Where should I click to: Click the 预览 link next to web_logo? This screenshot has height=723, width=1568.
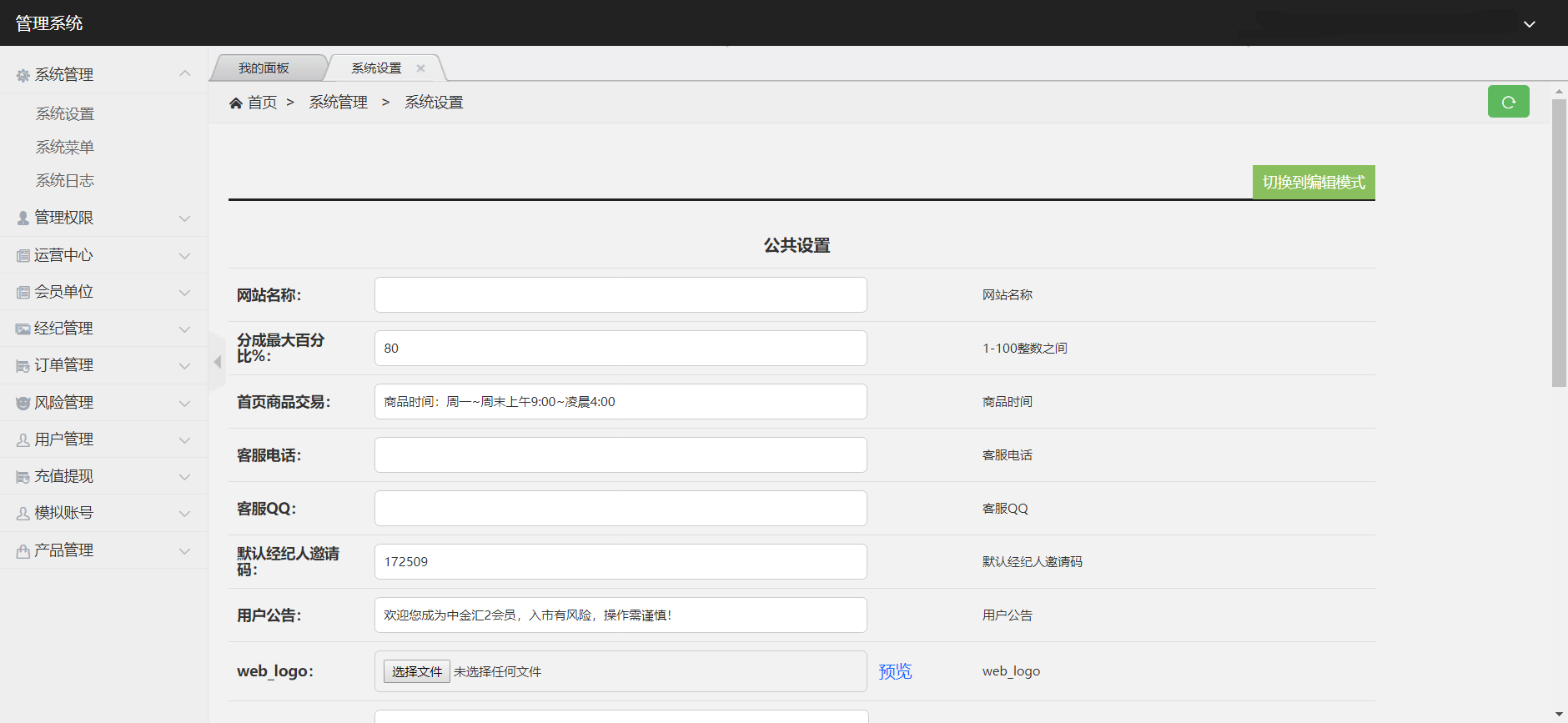click(x=895, y=671)
